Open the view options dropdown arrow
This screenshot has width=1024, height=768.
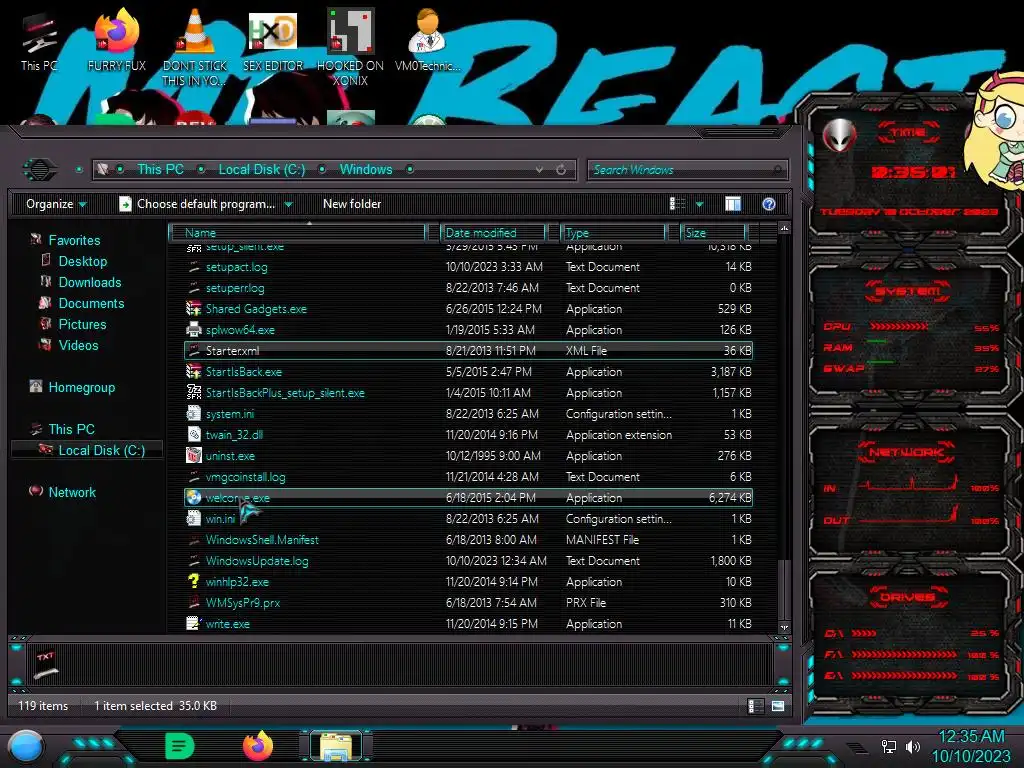point(699,204)
